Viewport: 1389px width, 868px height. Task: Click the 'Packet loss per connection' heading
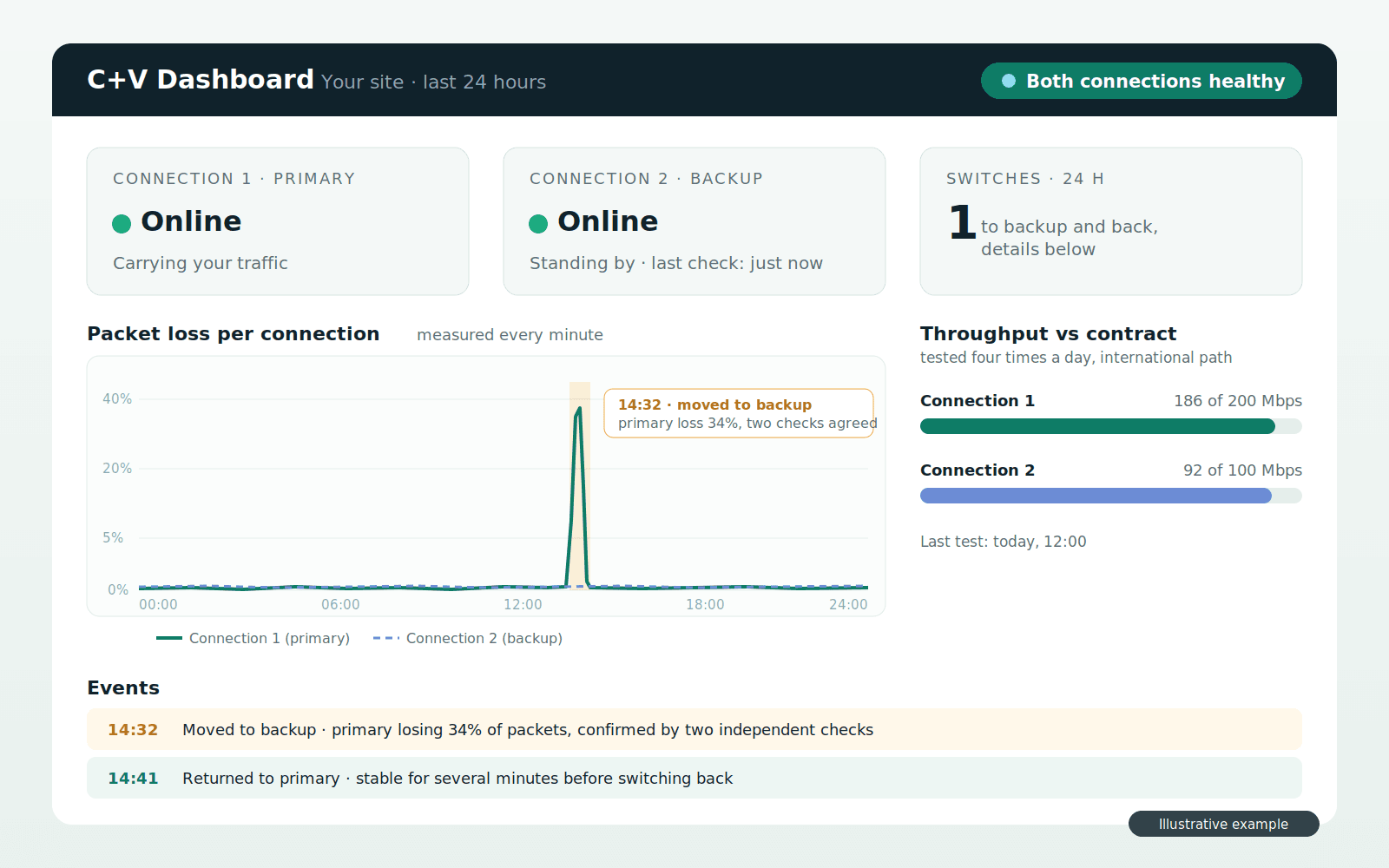[234, 334]
